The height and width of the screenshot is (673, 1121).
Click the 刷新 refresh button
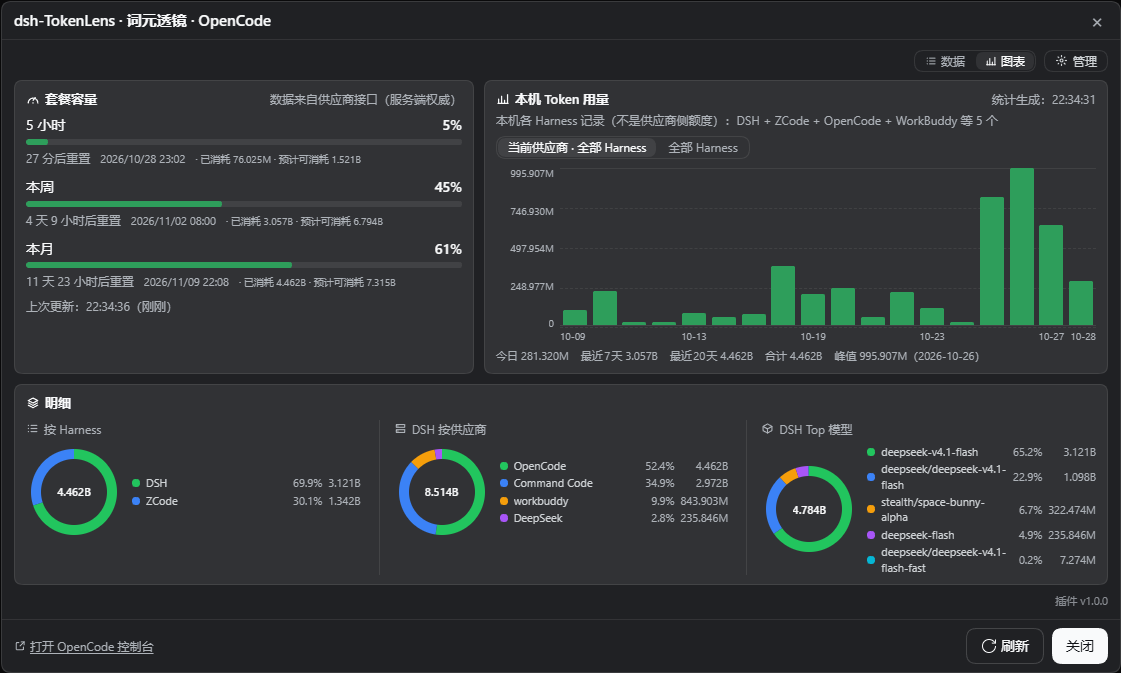point(1004,646)
